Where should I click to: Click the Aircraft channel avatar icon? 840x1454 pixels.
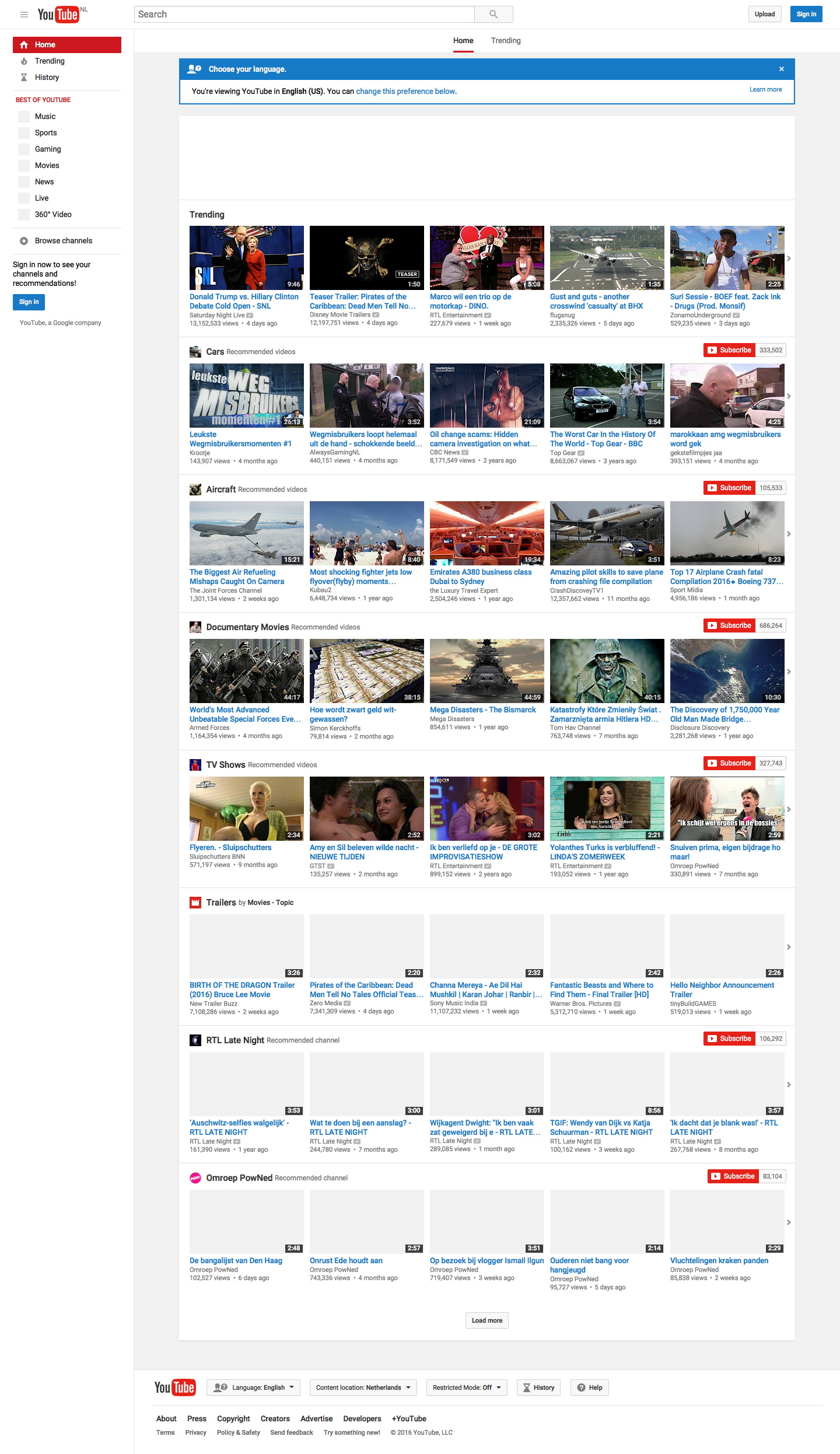(195, 490)
